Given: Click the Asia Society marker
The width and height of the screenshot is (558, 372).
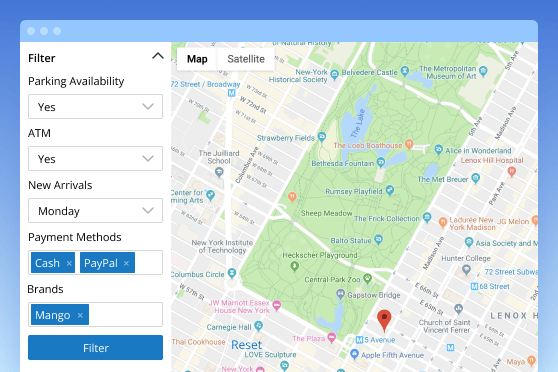Looking at the screenshot, I should coord(469,242).
